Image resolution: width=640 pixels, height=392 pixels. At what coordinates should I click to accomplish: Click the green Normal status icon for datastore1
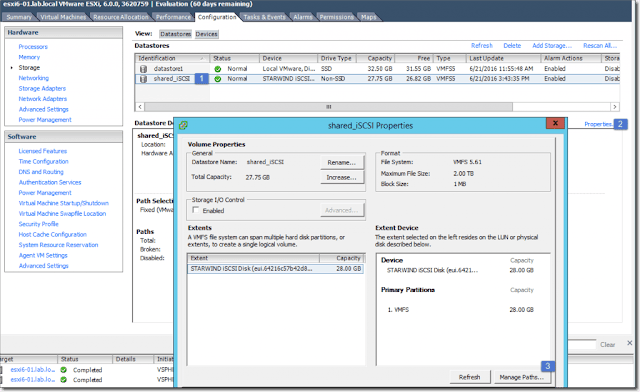click(x=218, y=69)
